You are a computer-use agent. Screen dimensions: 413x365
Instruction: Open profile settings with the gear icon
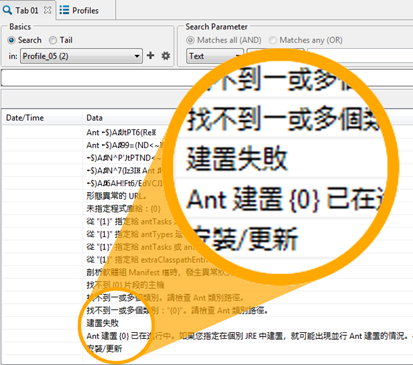pos(166,56)
